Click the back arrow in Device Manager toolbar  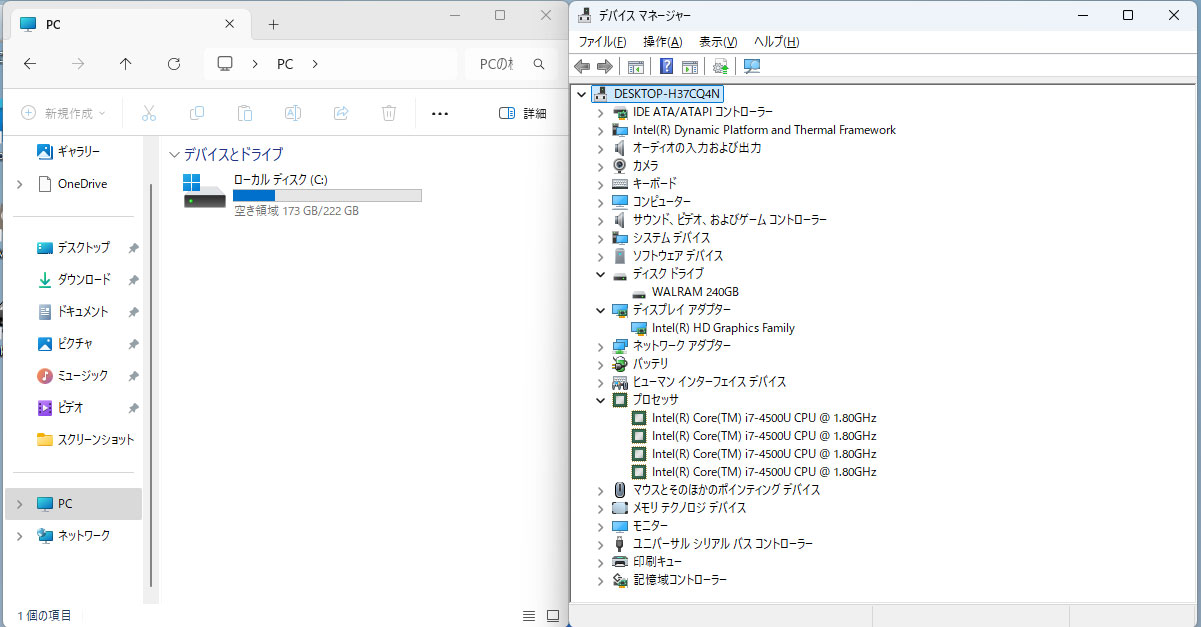pyautogui.click(x=582, y=66)
